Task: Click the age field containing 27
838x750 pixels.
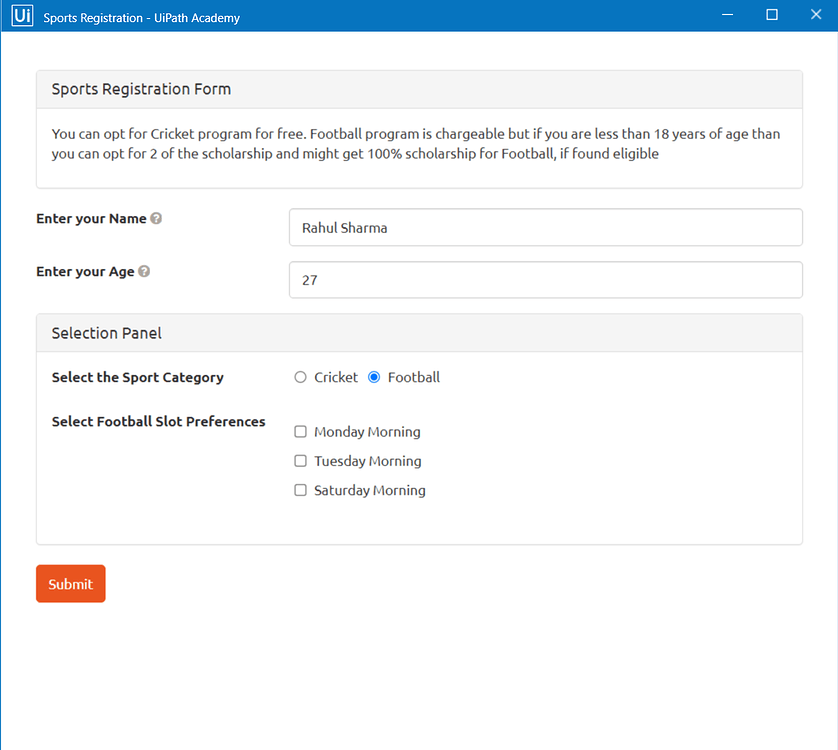Action: coord(545,280)
